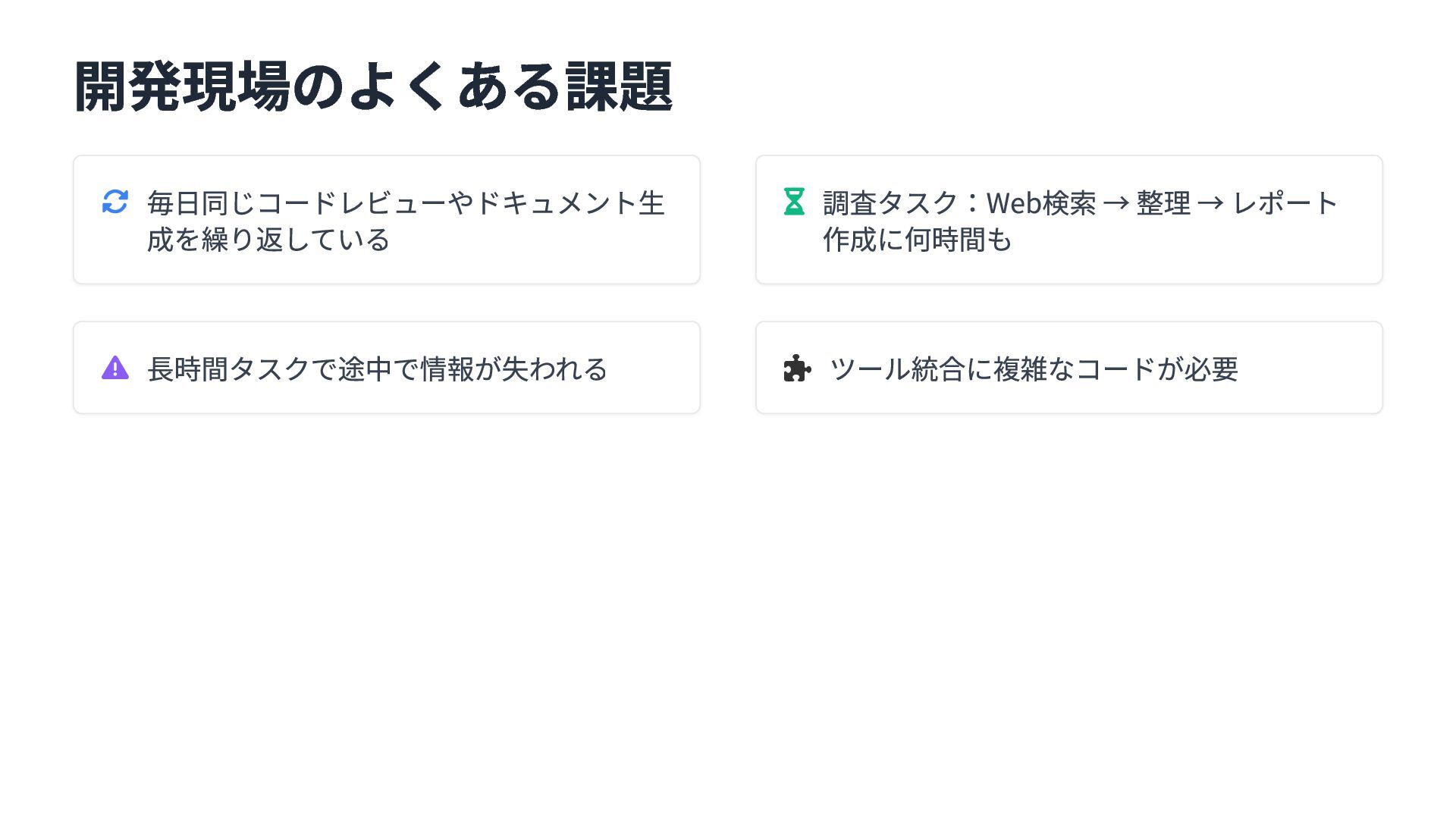Select the slide title 開発現場のよくある課題
Image resolution: width=1456 pixels, height=819 pixels.
(x=373, y=86)
